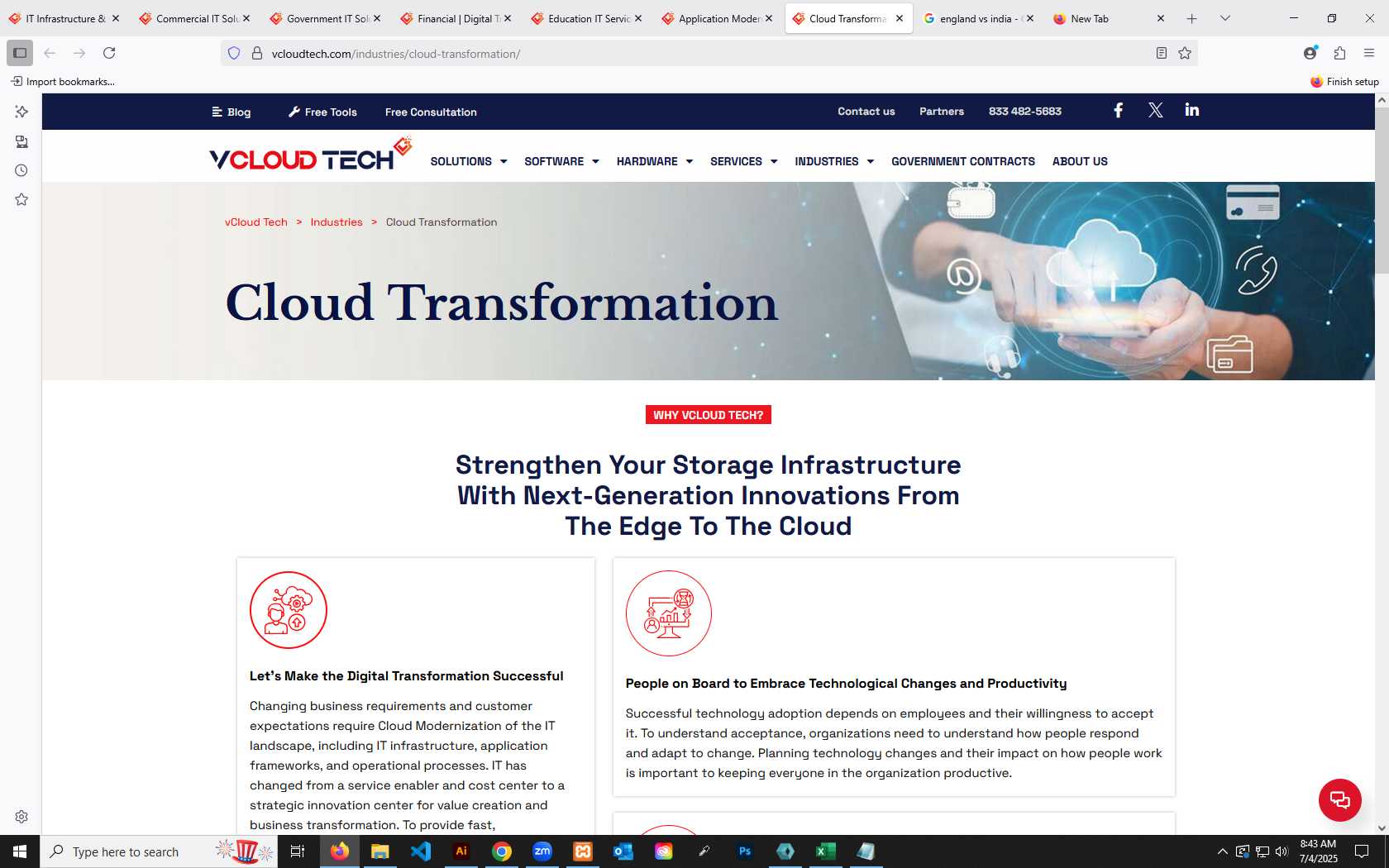Show site security padlock info

[x=257, y=53]
